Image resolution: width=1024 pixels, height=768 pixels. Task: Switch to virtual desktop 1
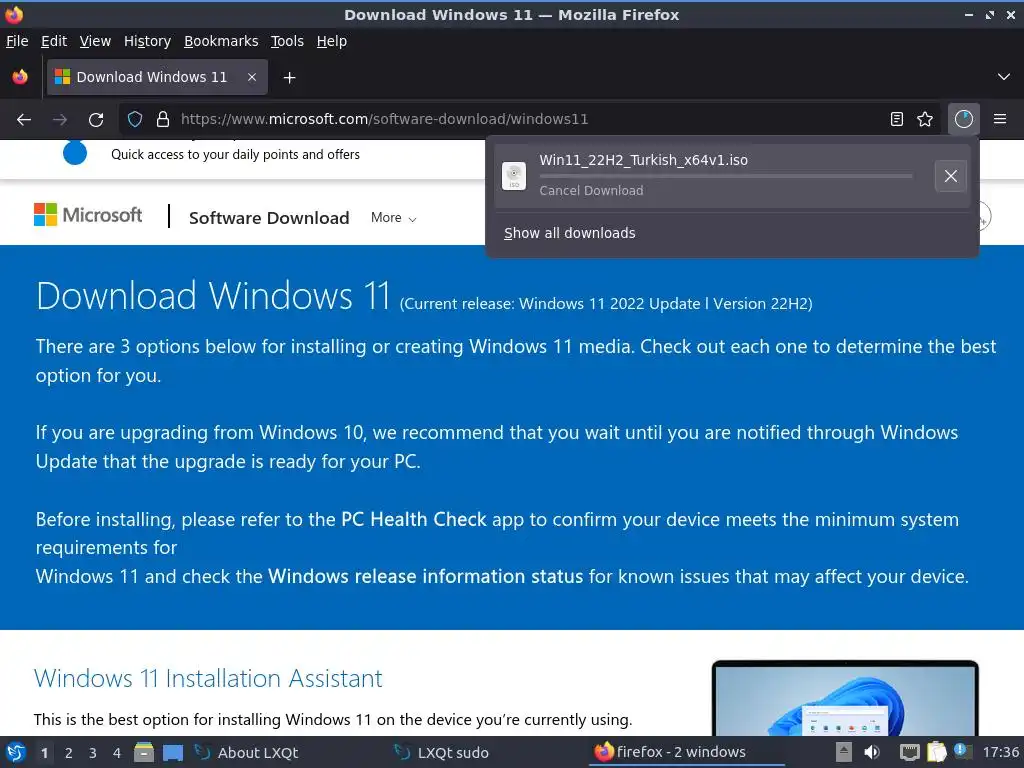(x=44, y=753)
